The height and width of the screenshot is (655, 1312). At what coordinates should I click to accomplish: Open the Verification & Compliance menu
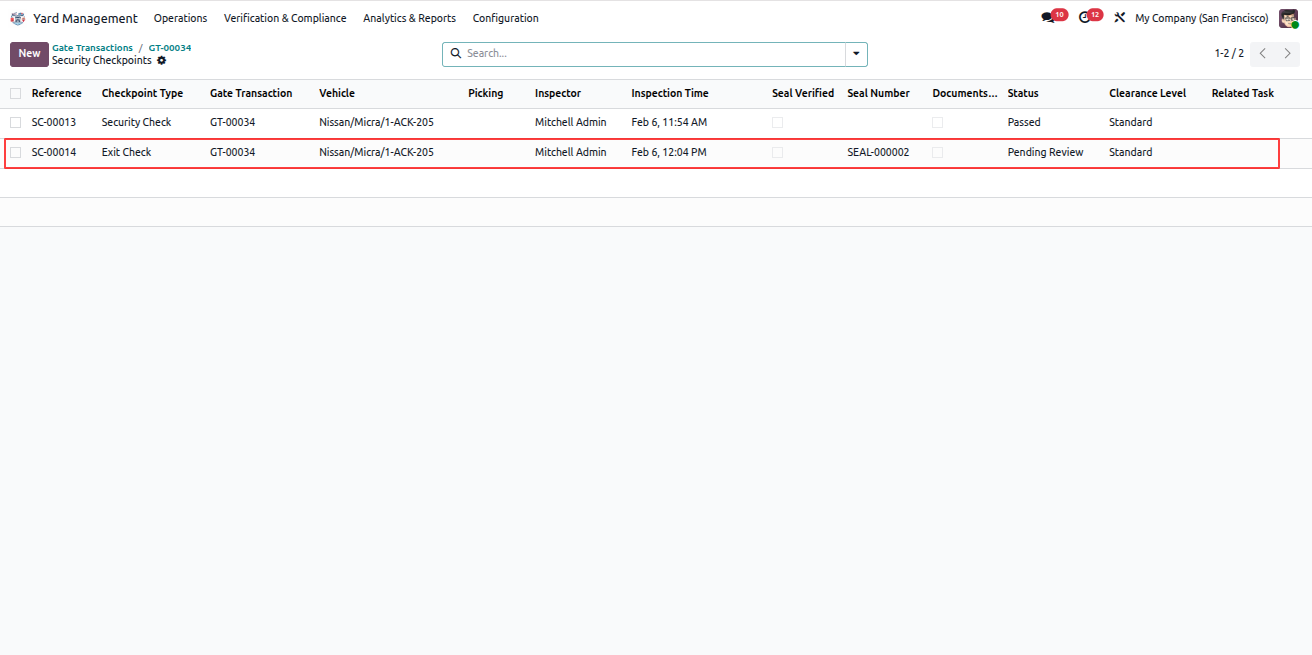tap(285, 18)
